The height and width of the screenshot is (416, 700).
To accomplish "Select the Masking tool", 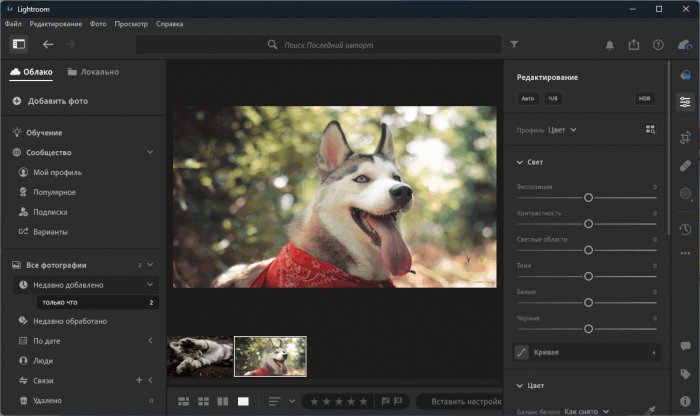I will click(x=685, y=194).
